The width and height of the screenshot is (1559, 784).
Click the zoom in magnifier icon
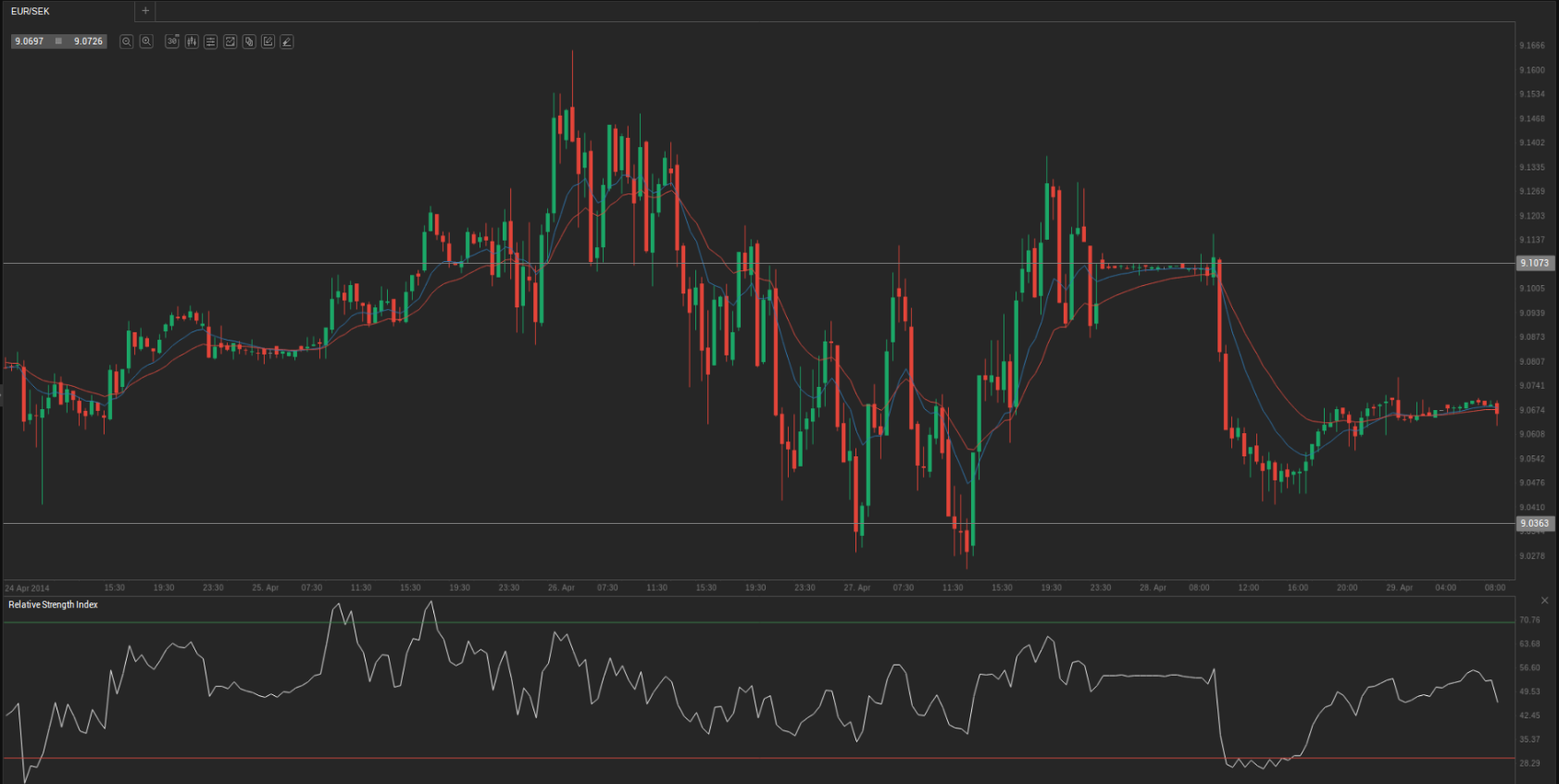146,42
